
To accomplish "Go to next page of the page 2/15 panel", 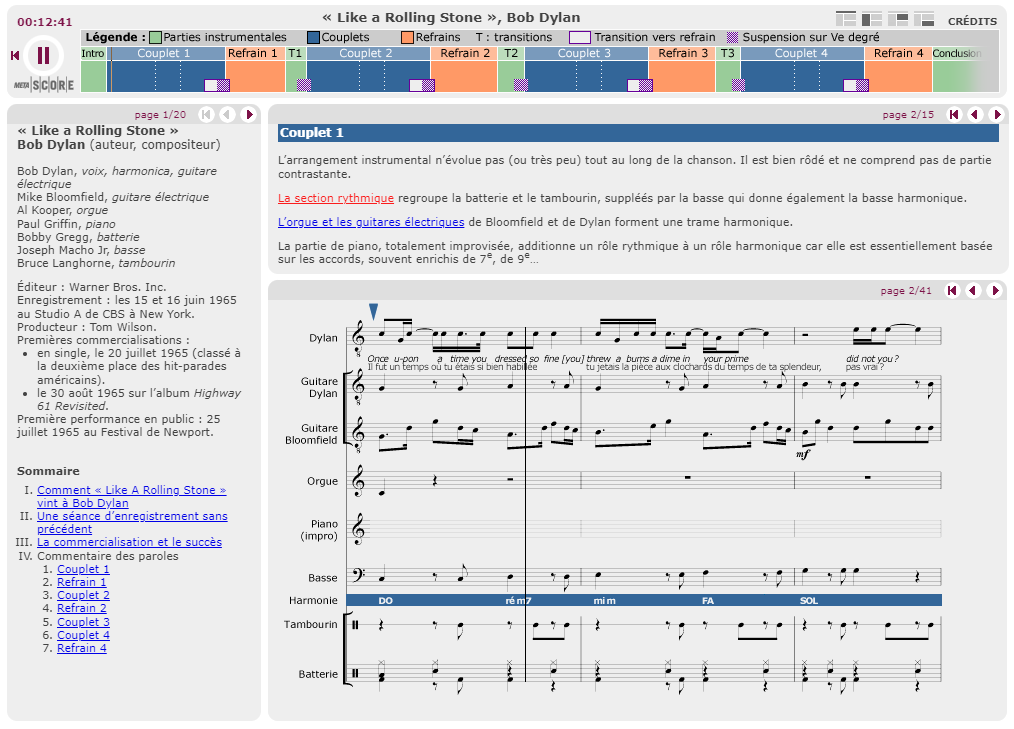I will click(997, 114).
